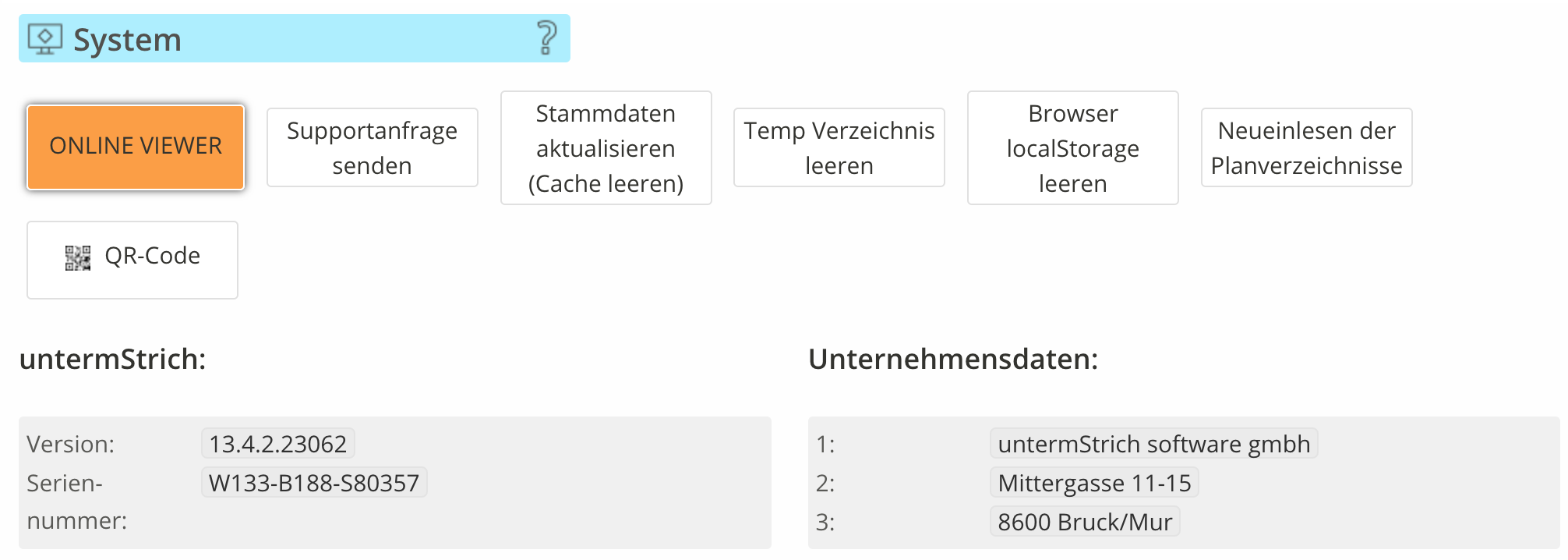Click the untermStrich software gmbh entry

tap(1153, 444)
